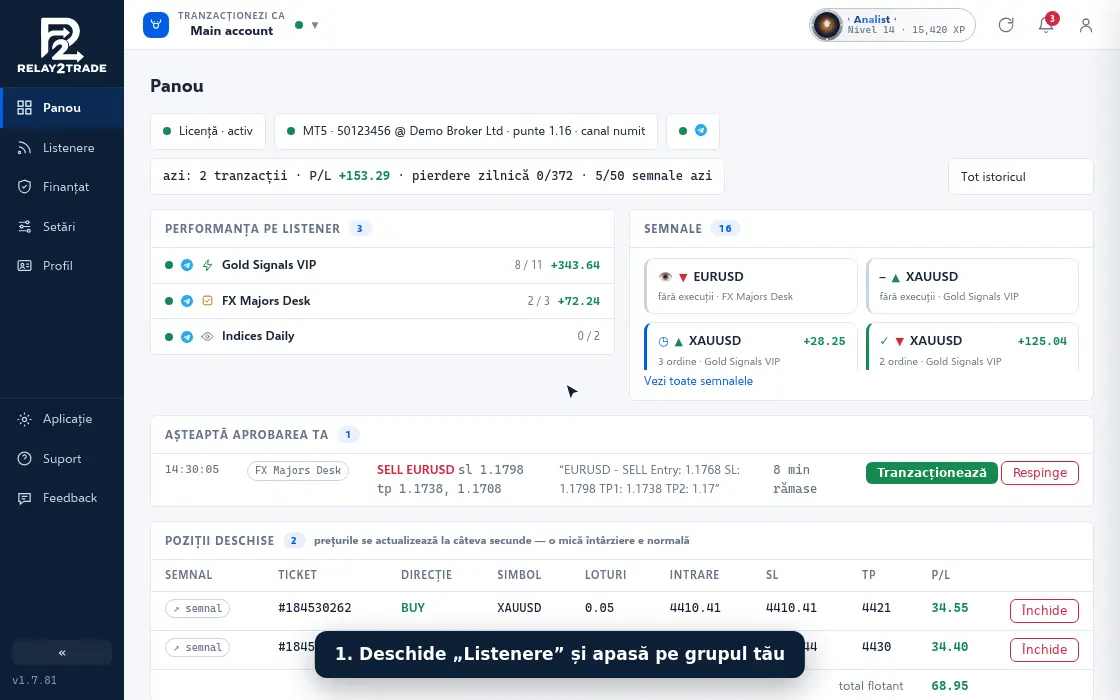Go to Panou in the sidebar

pyautogui.click(x=62, y=108)
